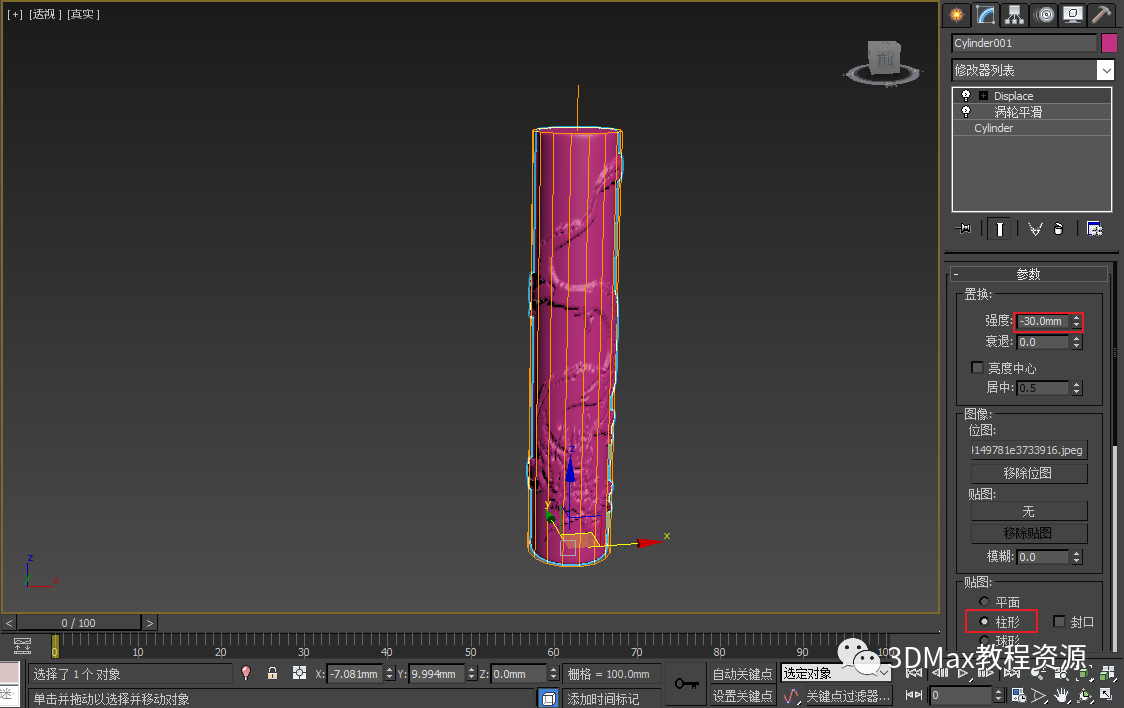This screenshot has height=708, width=1124.
Task: Remove modifier with trash can icon
Action: [1058, 229]
